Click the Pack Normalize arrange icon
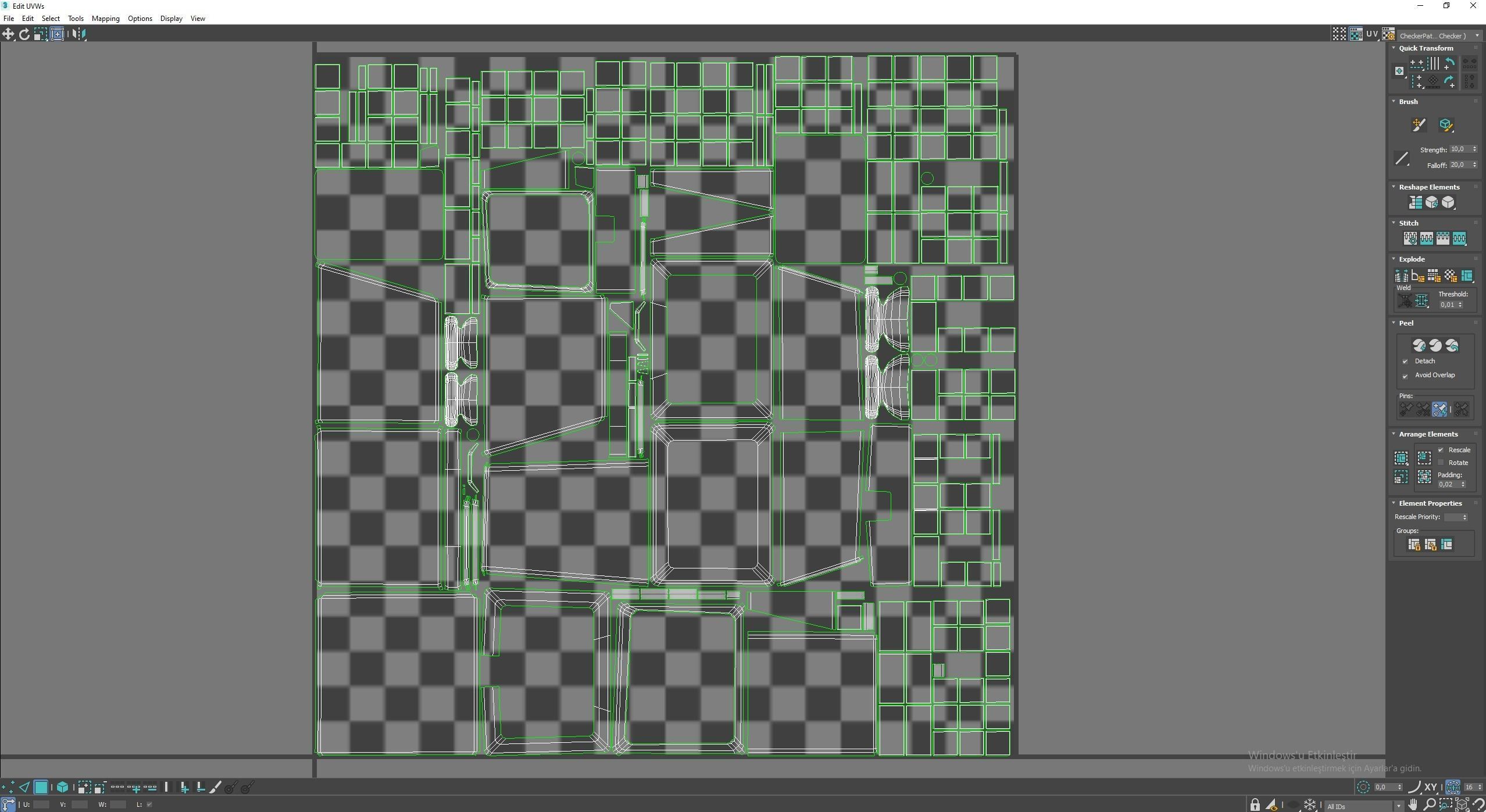The image size is (1486, 812). click(1424, 458)
